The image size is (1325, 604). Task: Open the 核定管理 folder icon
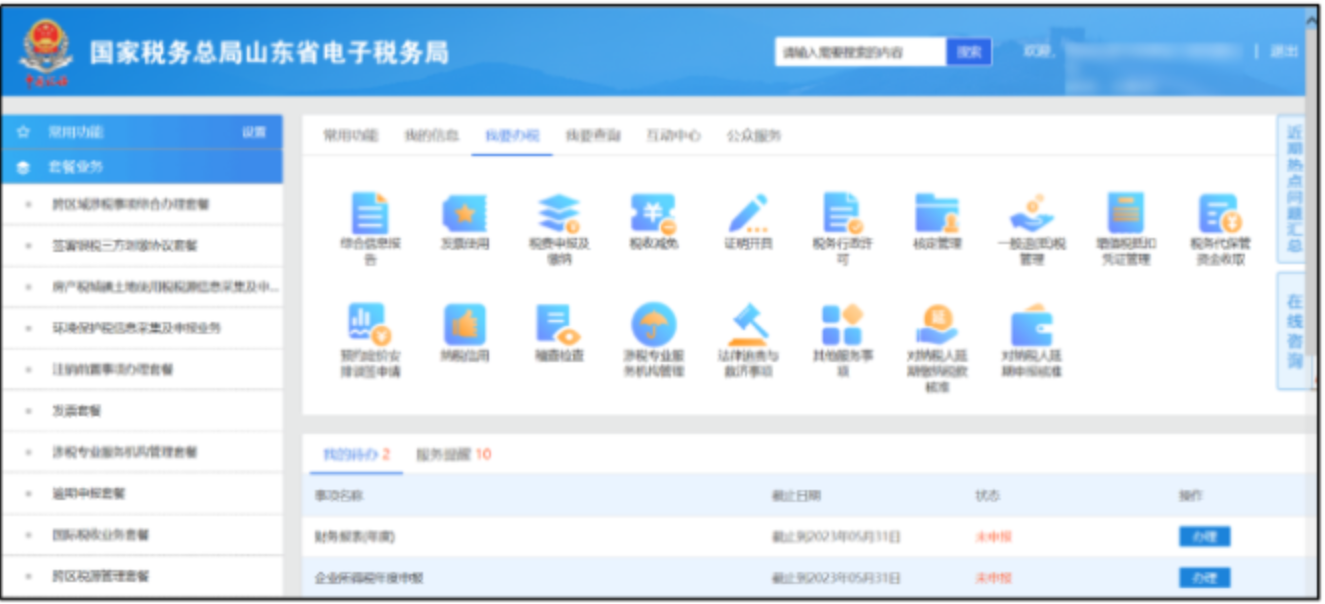point(936,214)
